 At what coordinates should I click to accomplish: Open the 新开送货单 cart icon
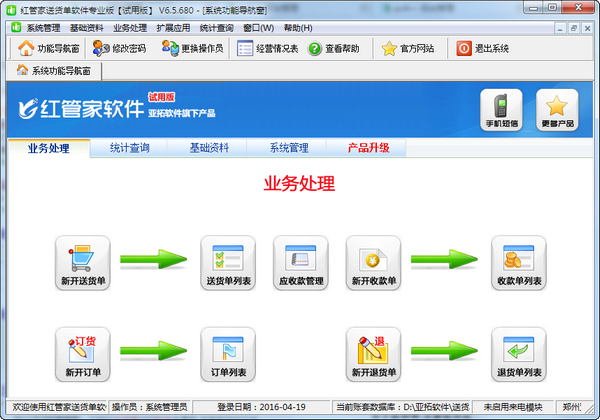(x=82, y=257)
